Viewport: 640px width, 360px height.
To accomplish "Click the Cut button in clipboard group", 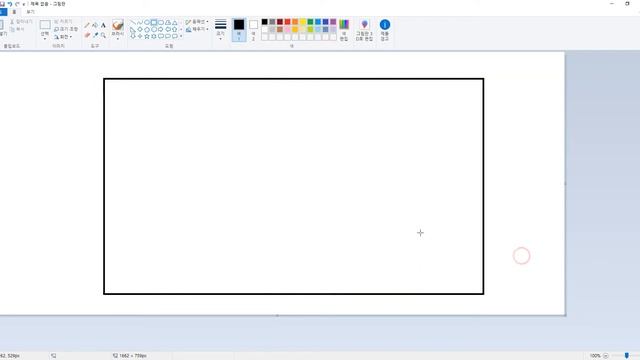I will [21, 21].
